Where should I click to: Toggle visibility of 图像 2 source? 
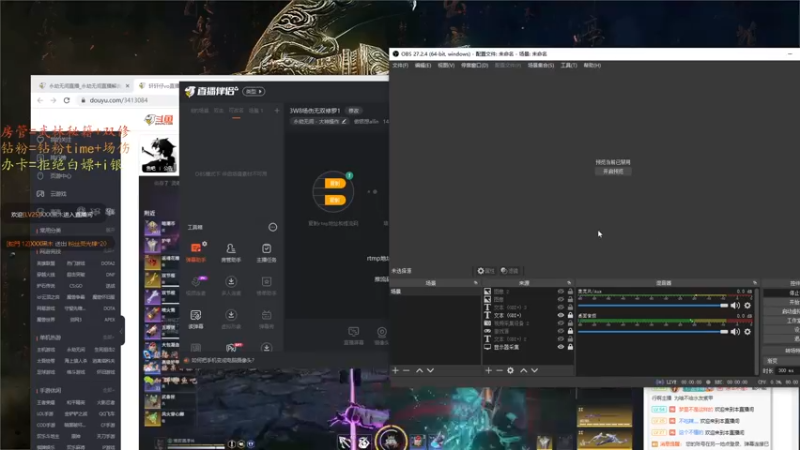[561, 292]
